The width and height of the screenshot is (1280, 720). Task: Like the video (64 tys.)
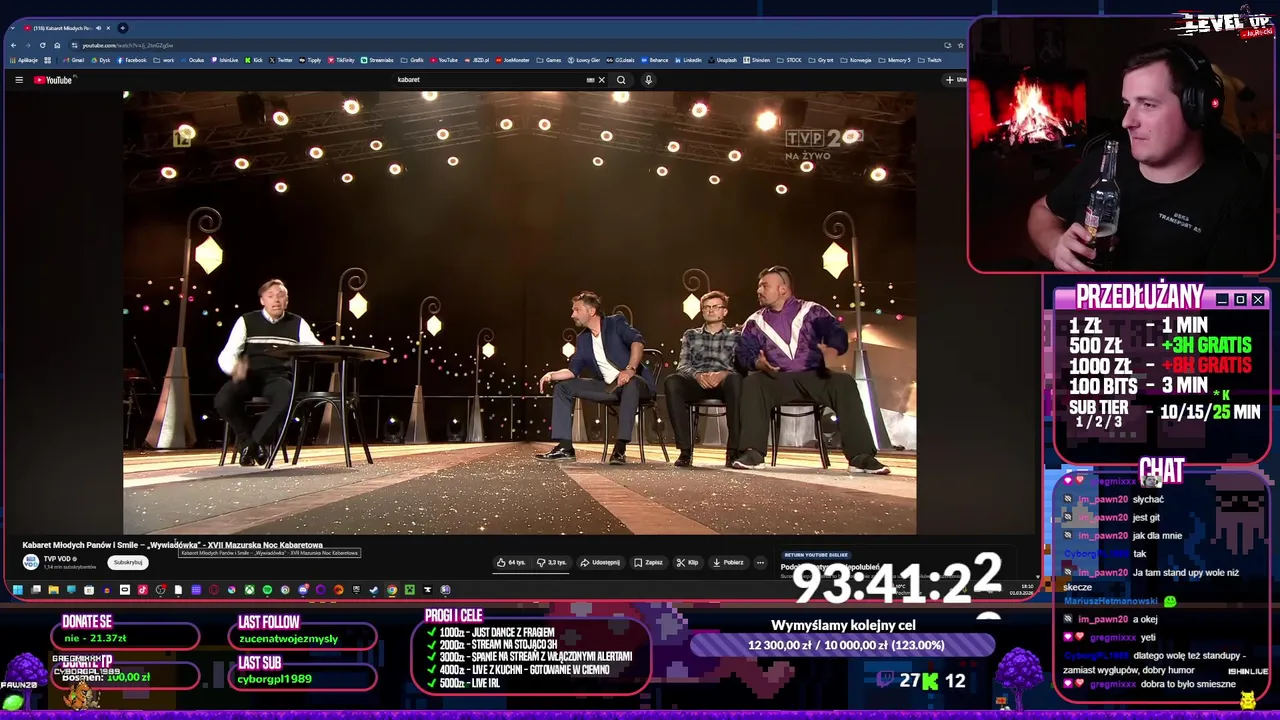pos(512,562)
